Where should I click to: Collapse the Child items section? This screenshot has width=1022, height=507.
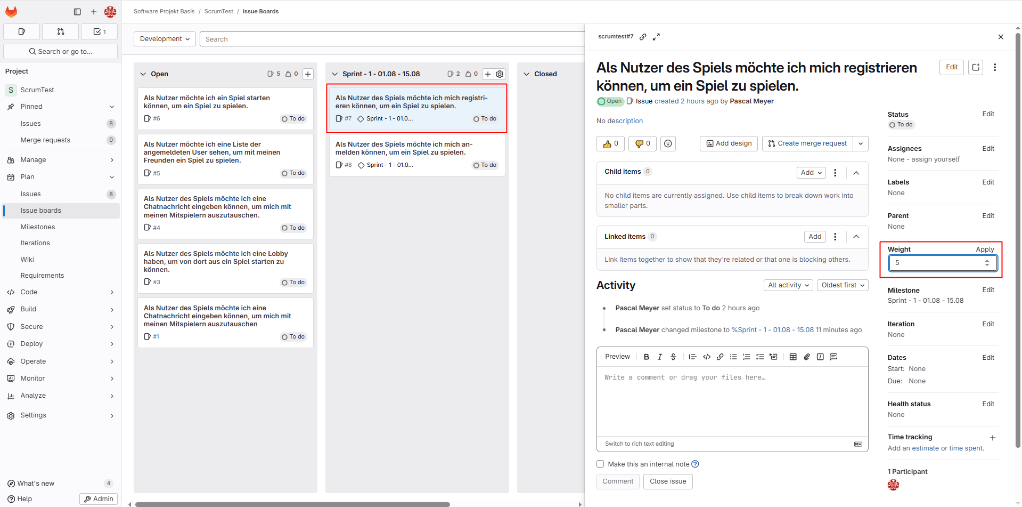[856, 173]
